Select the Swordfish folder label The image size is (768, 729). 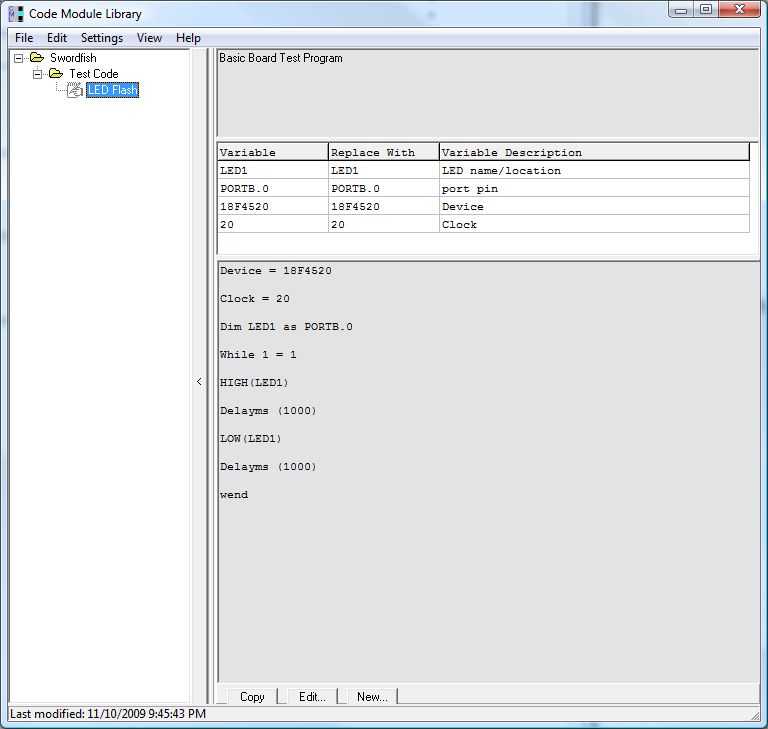pyautogui.click(x=73, y=58)
